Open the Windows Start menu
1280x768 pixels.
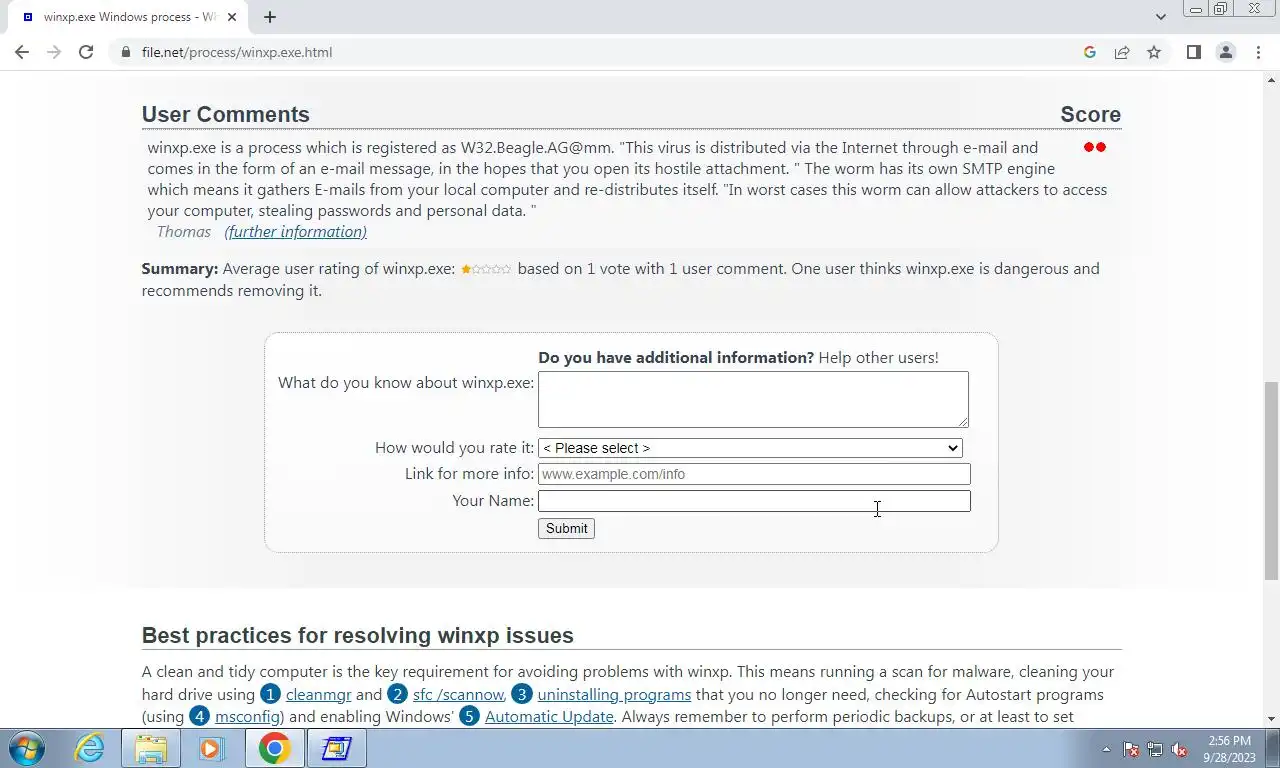click(x=26, y=748)
